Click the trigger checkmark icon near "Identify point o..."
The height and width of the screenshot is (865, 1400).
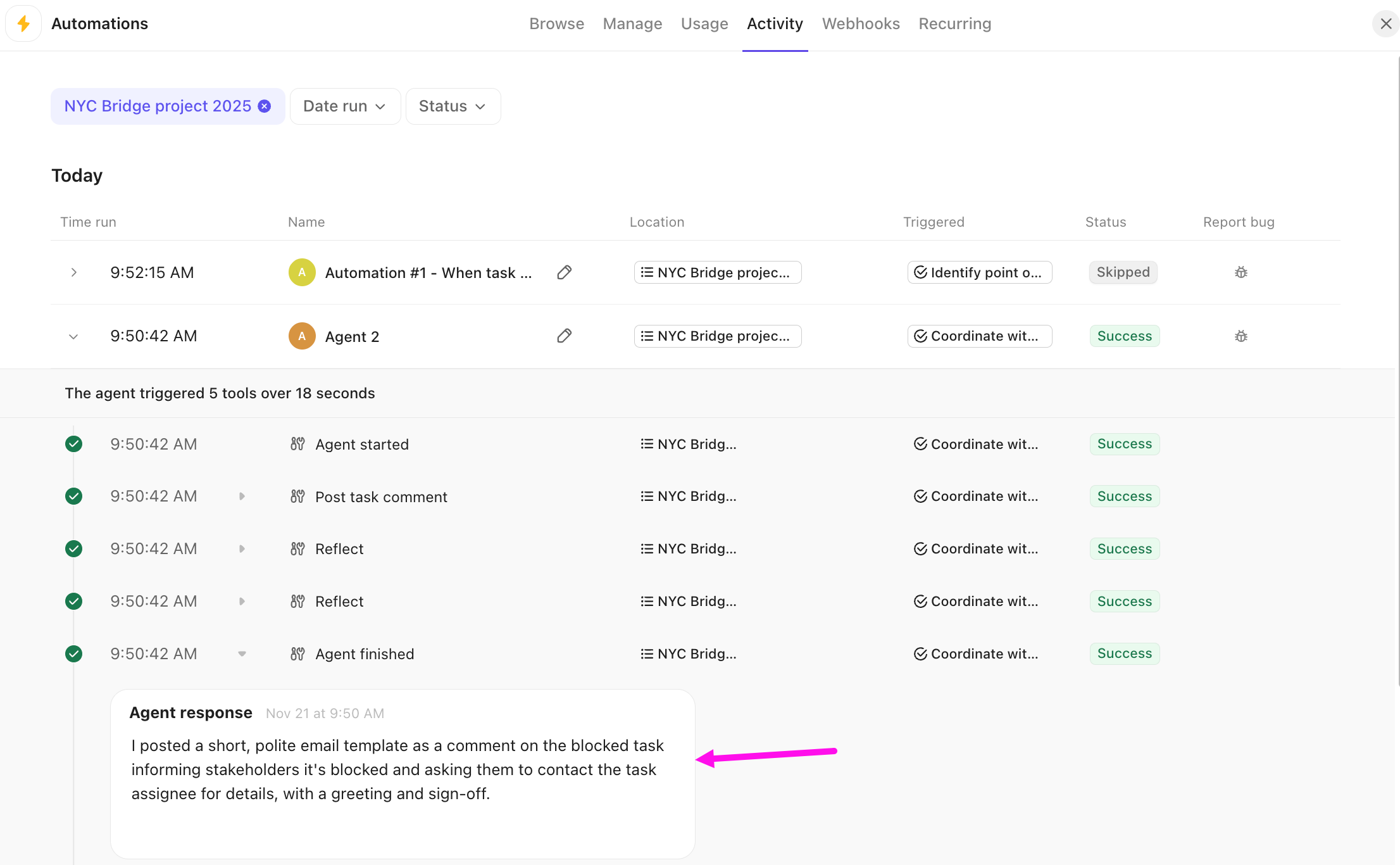click(920, 272)
